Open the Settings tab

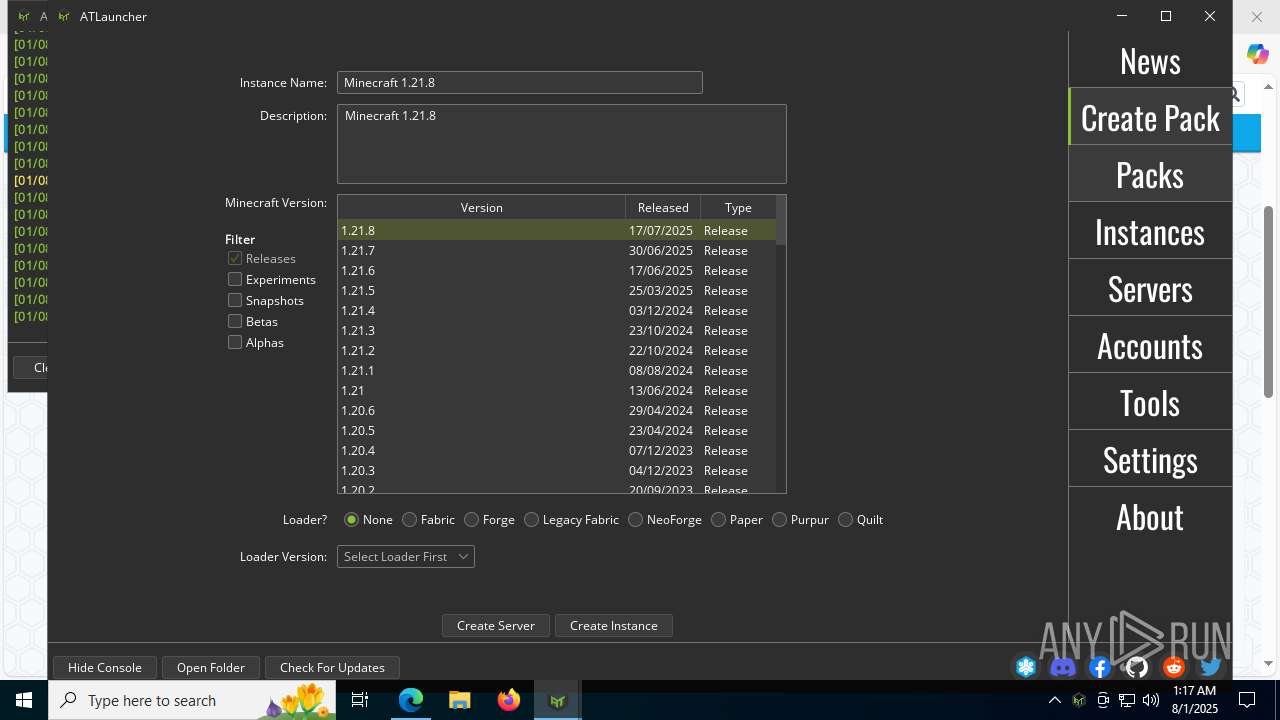(1150, 459)
